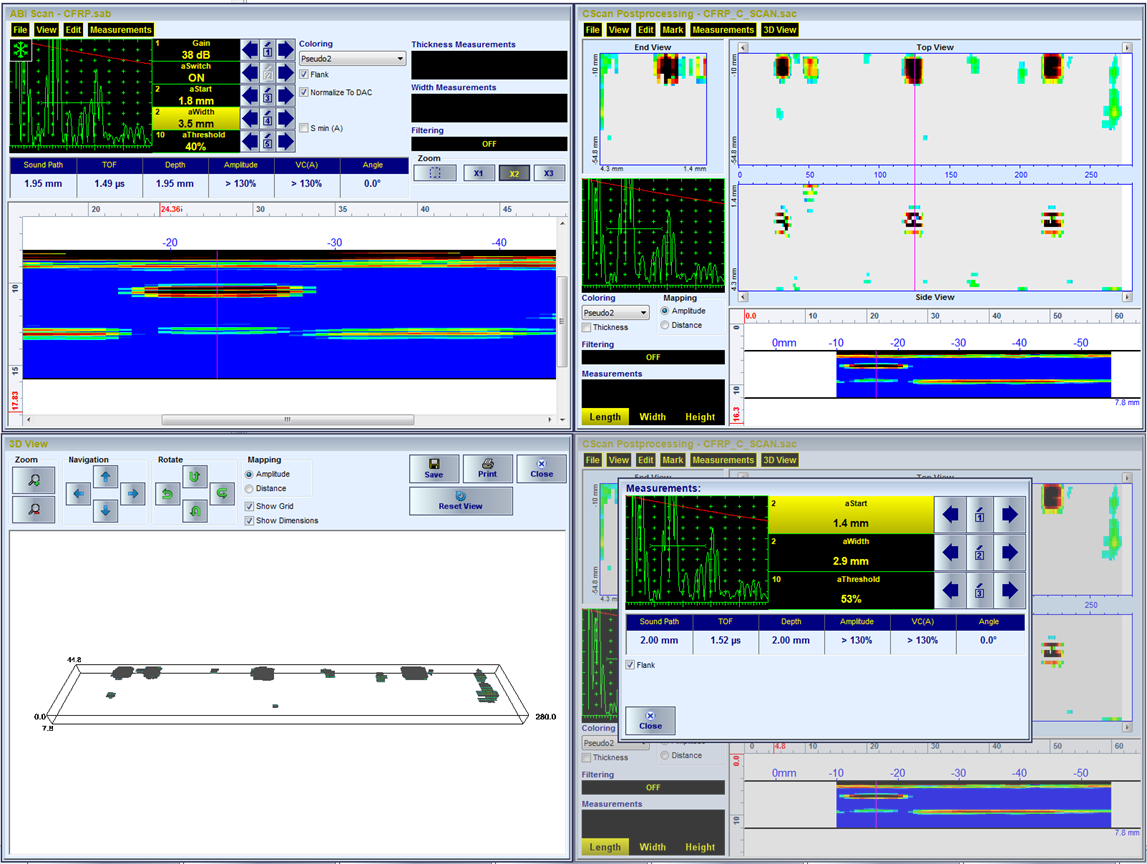
Task: Open ABI Scan Measurements menu
Action: pos(121,30)
